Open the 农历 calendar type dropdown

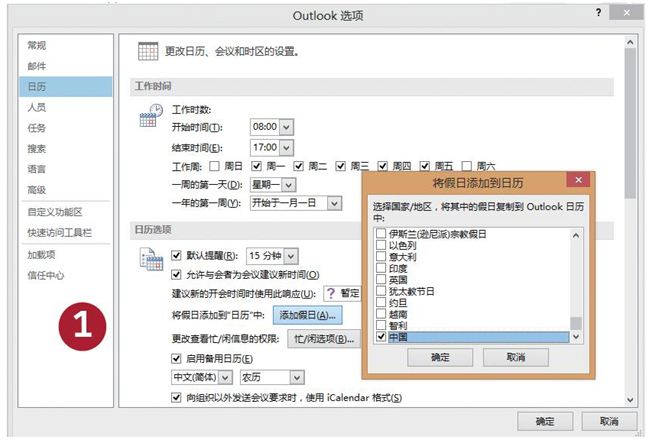pyautogui.click(x=296, y=377)
